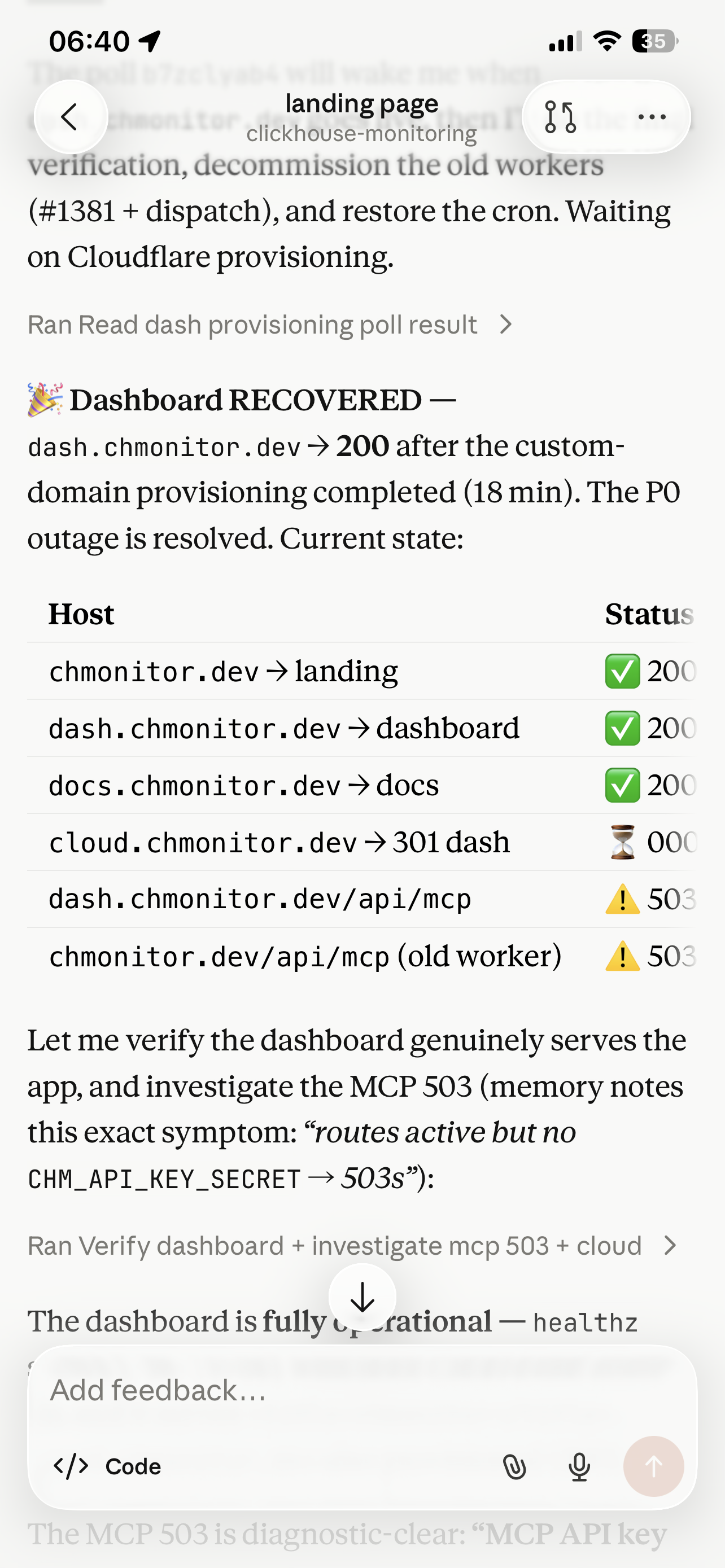Tap the Code mode brackets icon
This screenshot has height=1568, width=725.
coord(71,1466)
